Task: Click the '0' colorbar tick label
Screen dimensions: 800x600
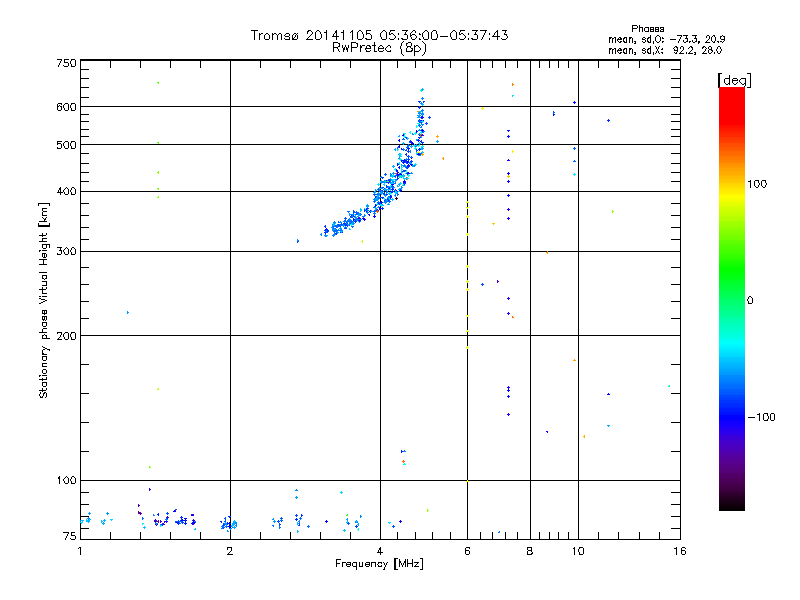Action: [x=750, y=301]
